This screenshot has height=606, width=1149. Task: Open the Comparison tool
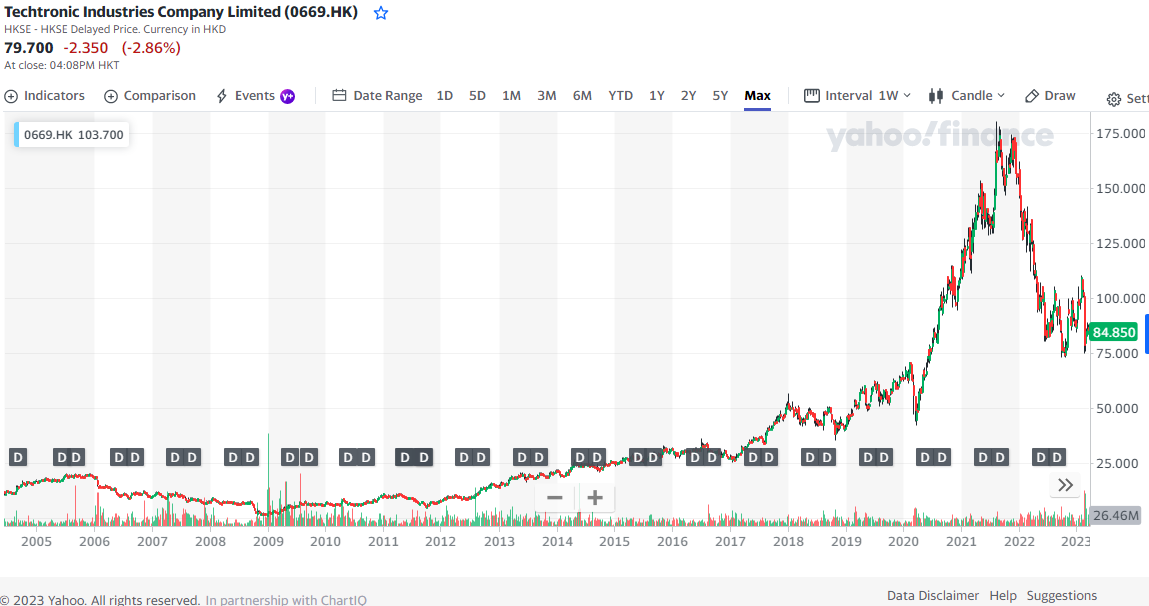tap(150, 96)
